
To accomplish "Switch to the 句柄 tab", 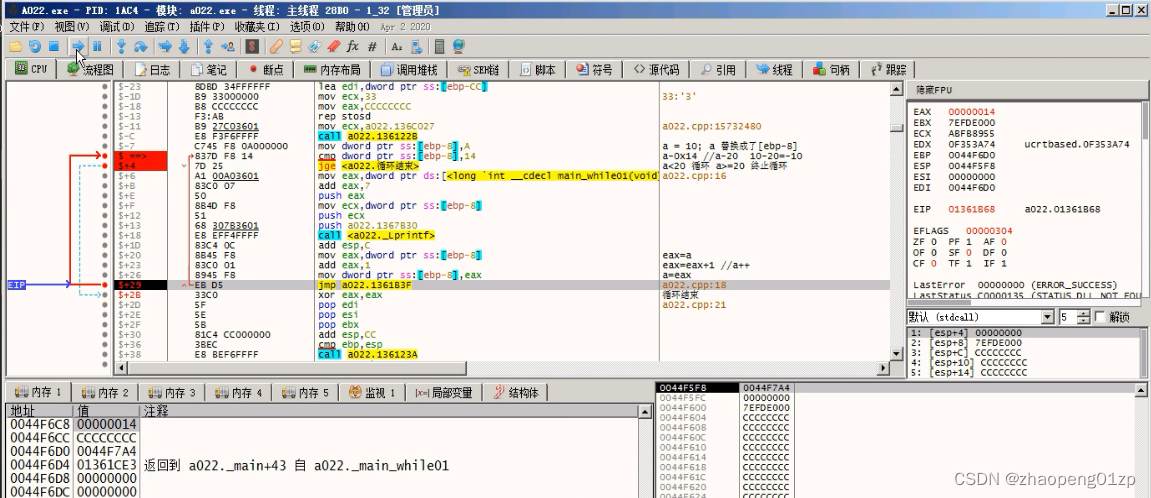I will point(831,70).
